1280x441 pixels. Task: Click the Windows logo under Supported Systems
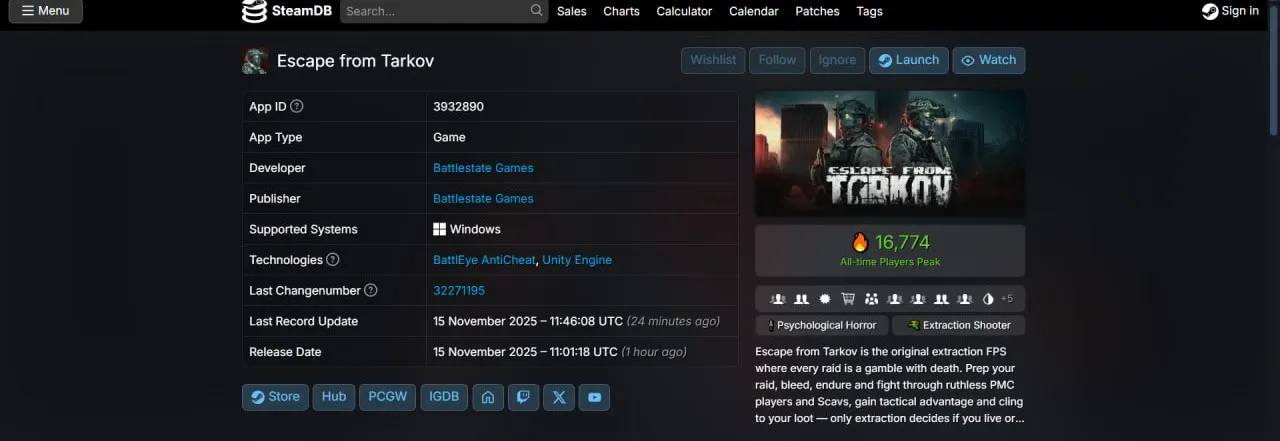click(439, 230)
